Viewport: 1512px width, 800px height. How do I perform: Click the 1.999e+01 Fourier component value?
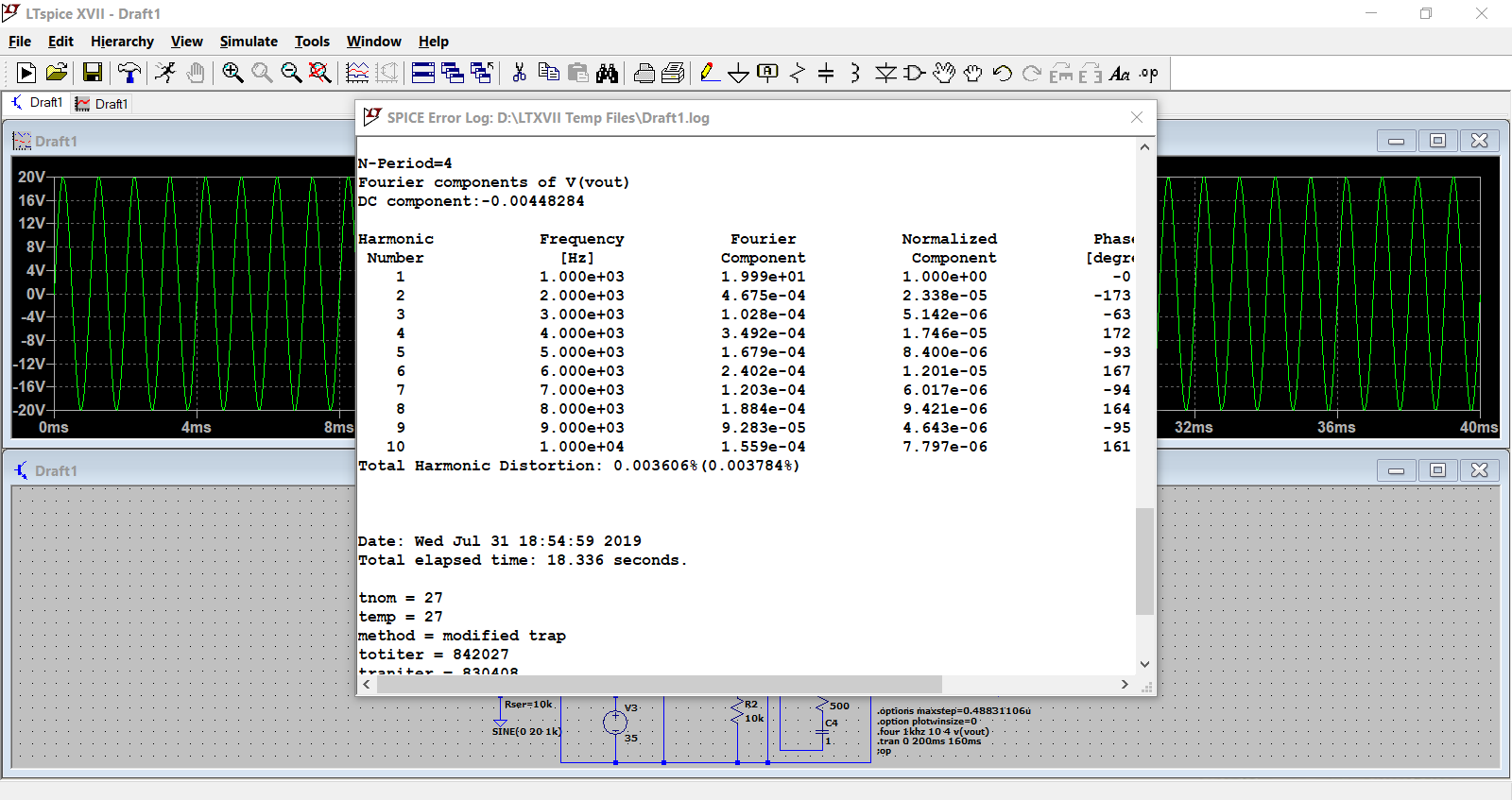[x=763, y=277]
